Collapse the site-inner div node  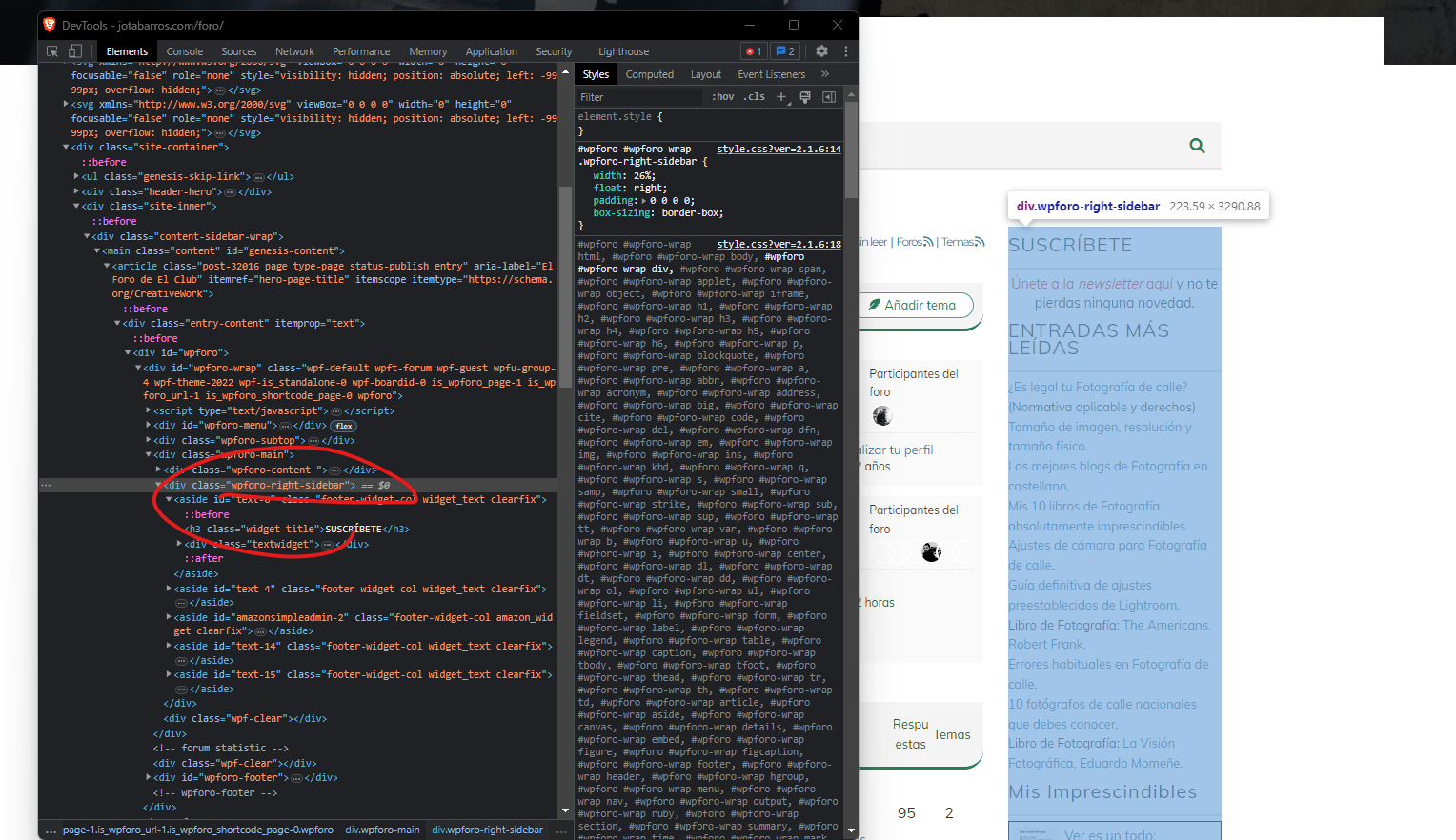pyautogui.click(x=76, y=207)
